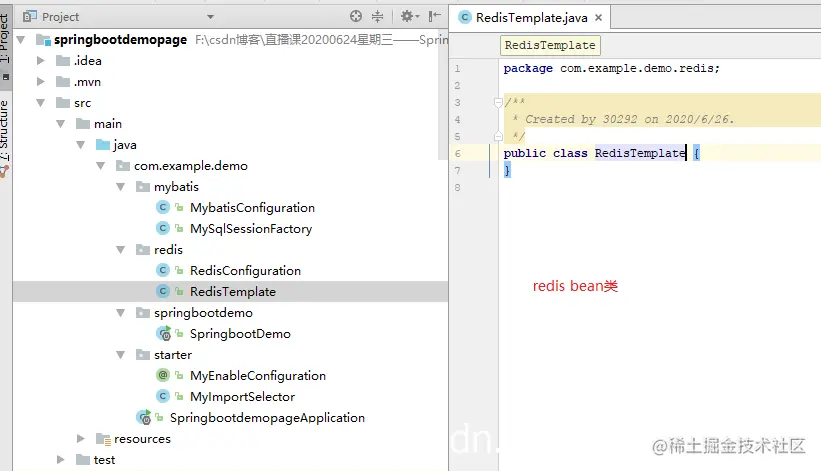821x471 pixels.
Task: Click the RedisTemplate breadcrumb label
Action: (550, 45)
